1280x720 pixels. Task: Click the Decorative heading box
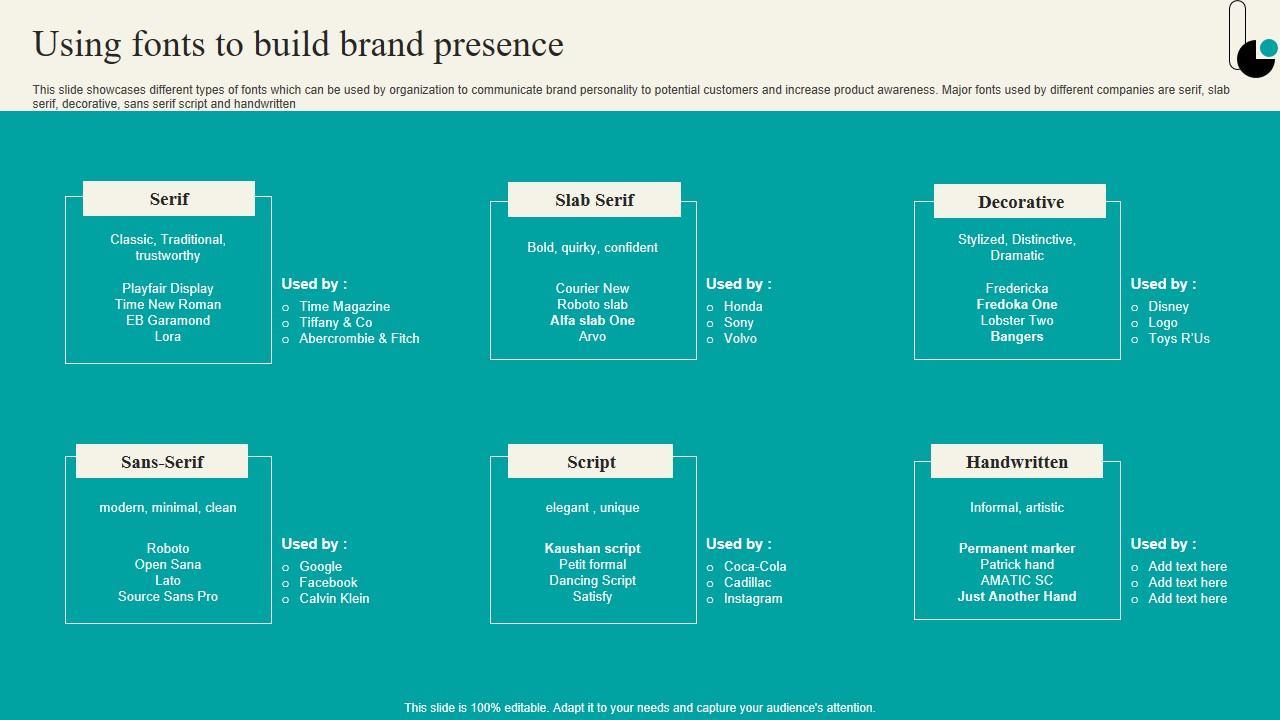point(1020,202)
